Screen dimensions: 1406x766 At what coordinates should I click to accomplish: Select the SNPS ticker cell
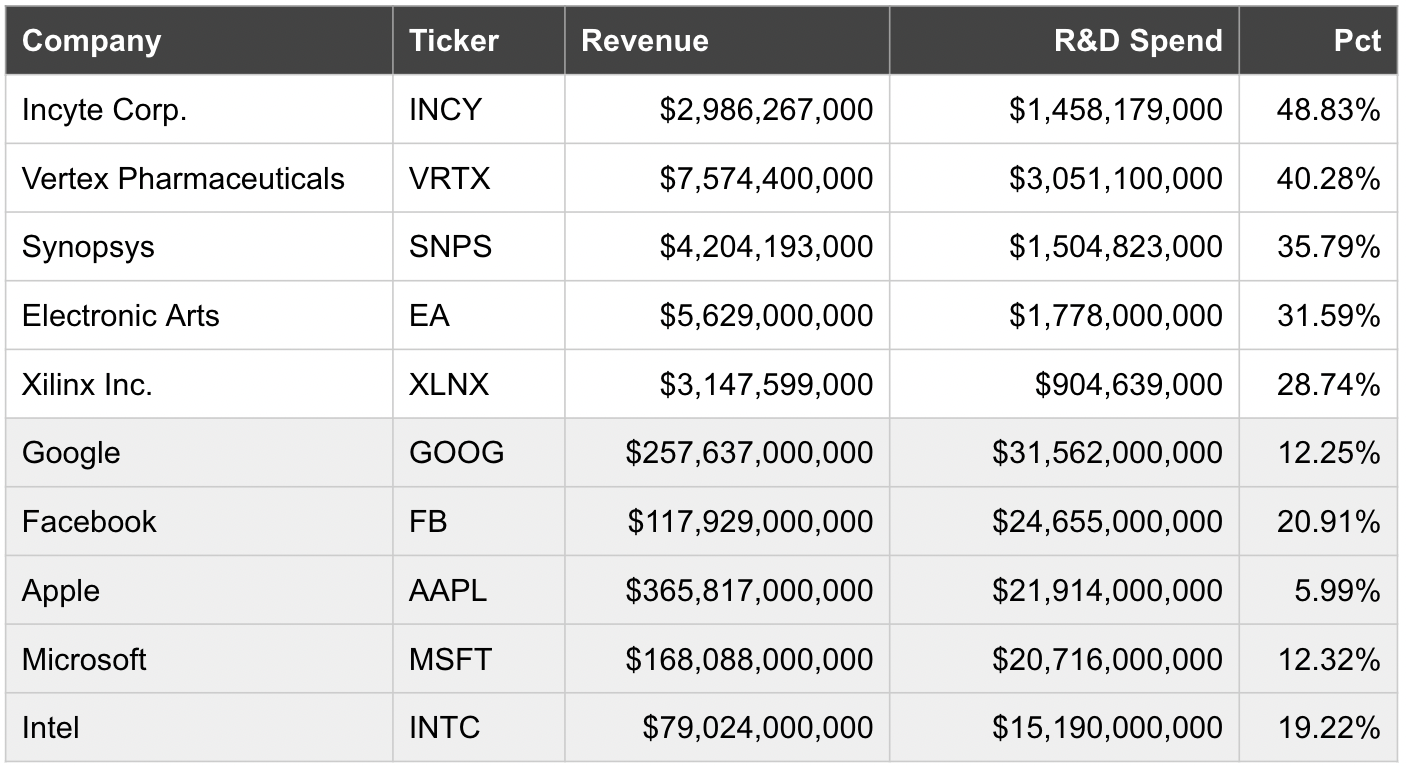450,246
